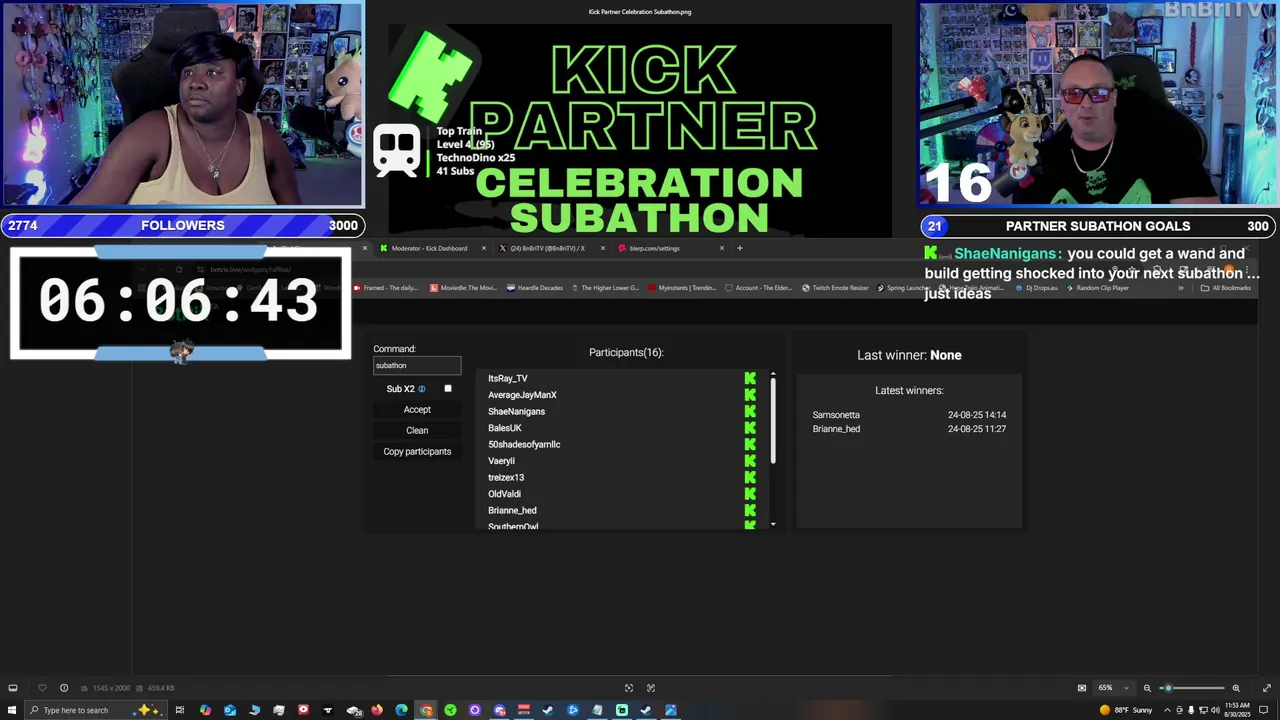Select participant OldValdi
The width and height of the screenshot is (1280, 720).
coord(504,494)
